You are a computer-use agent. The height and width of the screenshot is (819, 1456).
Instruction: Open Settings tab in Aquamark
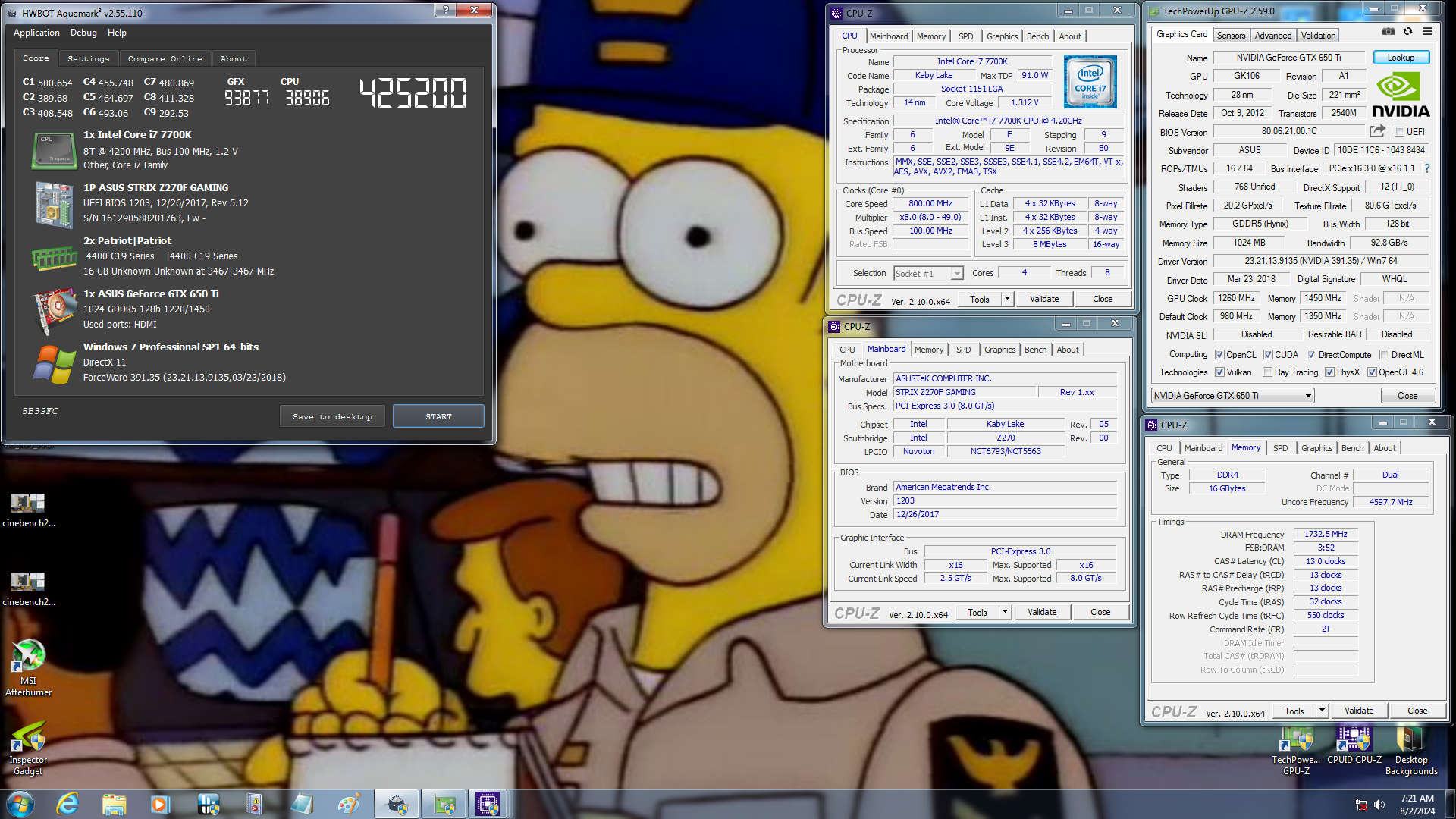pyautogui.click(x=88, y=58)
